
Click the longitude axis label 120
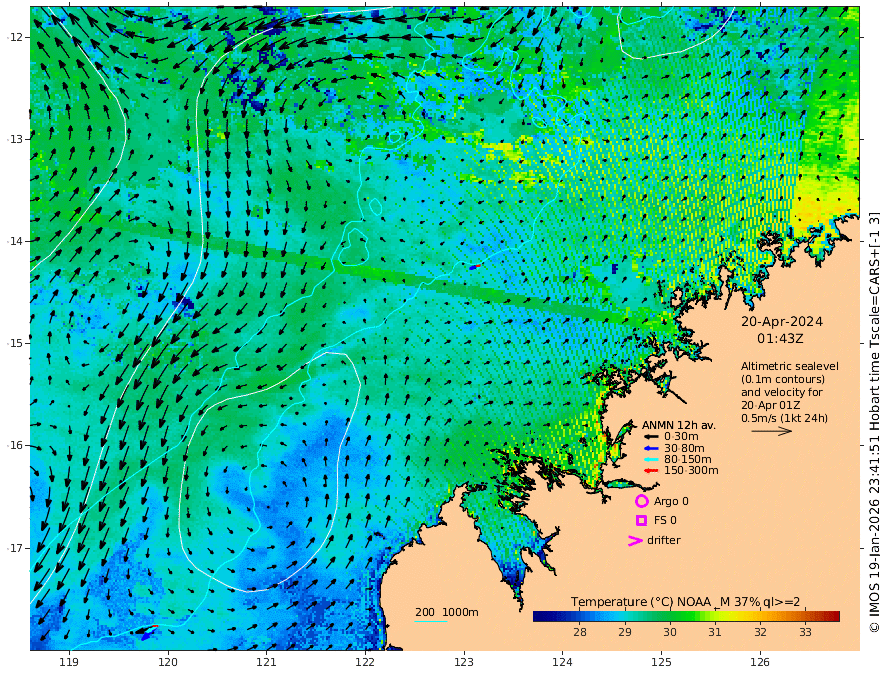pyautogui.click(x=168, y=662)
